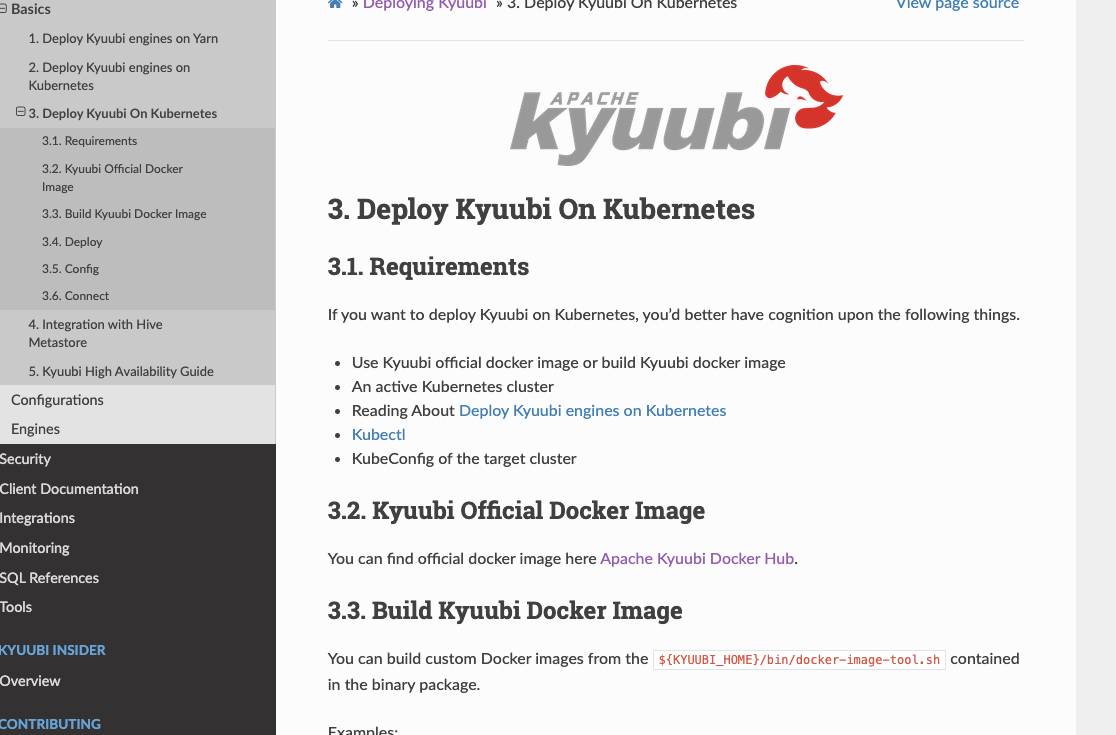The image size is (1116, 735).
Task: Click the Basics sidebar heading
Action: point(31,9)
